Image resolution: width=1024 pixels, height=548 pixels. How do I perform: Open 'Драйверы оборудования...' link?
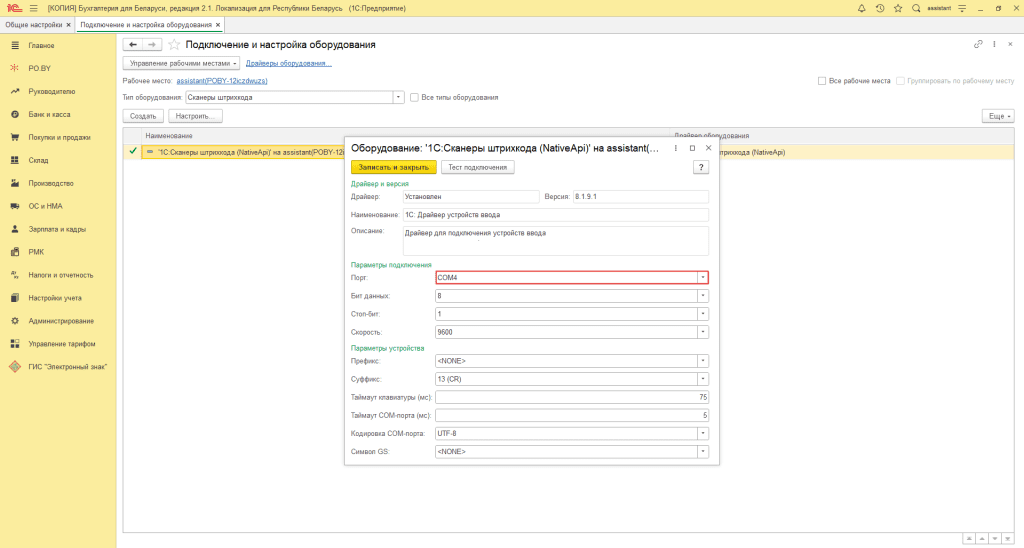click(x=288, y=63)
